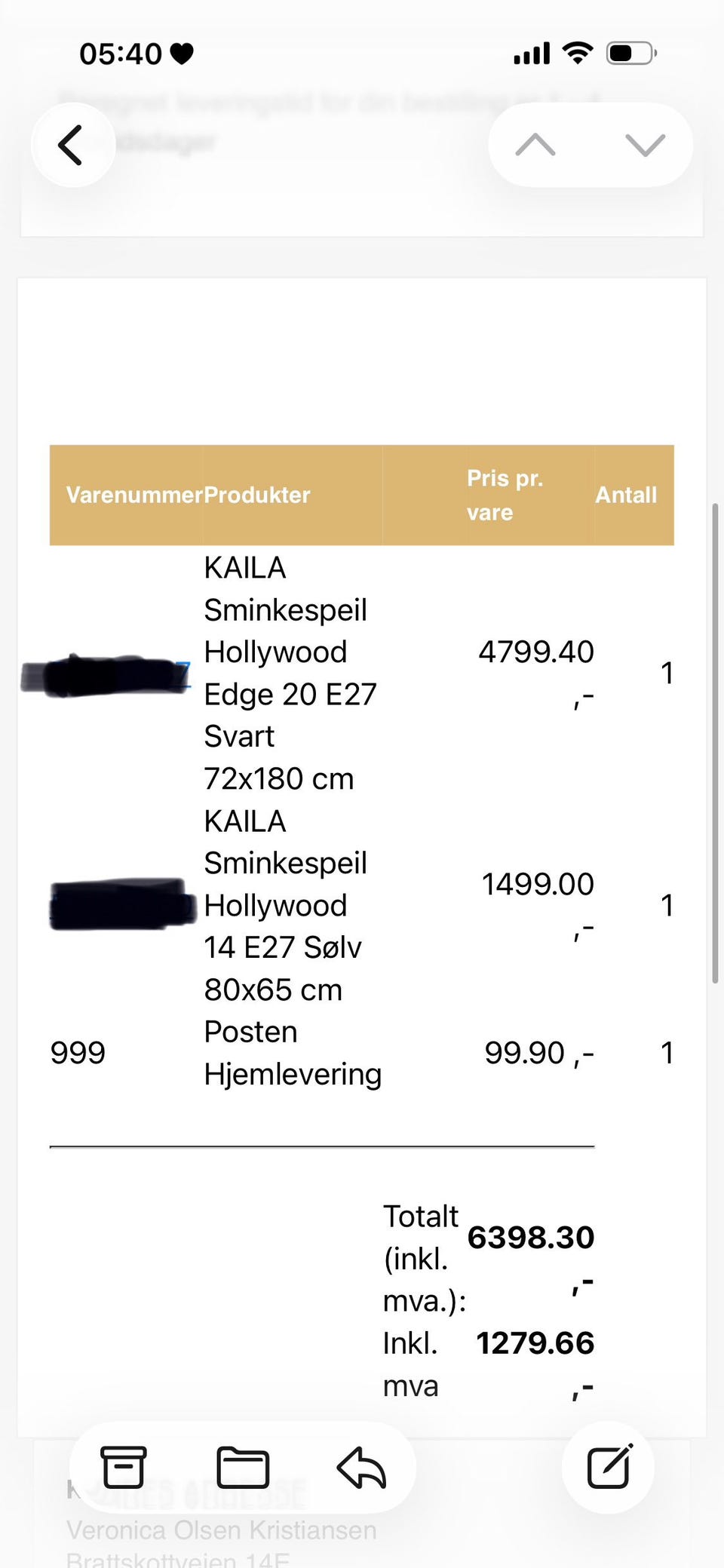Click the vertical scrollbar on the right
The height and width of the screenshot is (1568, 724).
(x=715, y=743)
